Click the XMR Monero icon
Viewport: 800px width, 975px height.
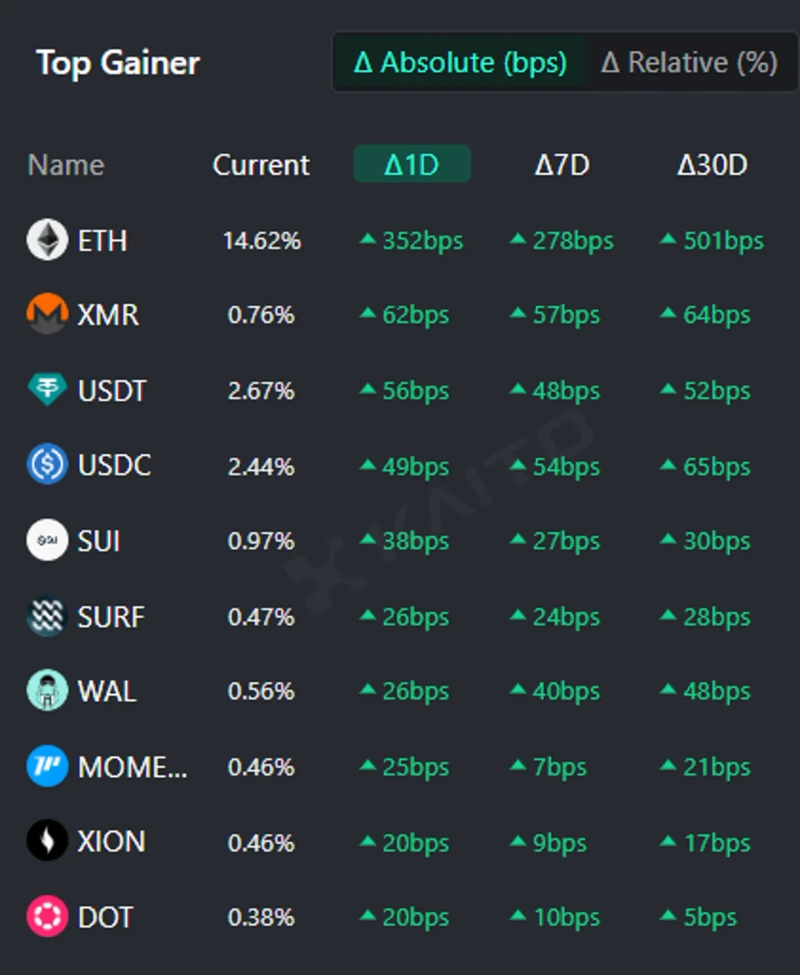[x=47, y=316]
